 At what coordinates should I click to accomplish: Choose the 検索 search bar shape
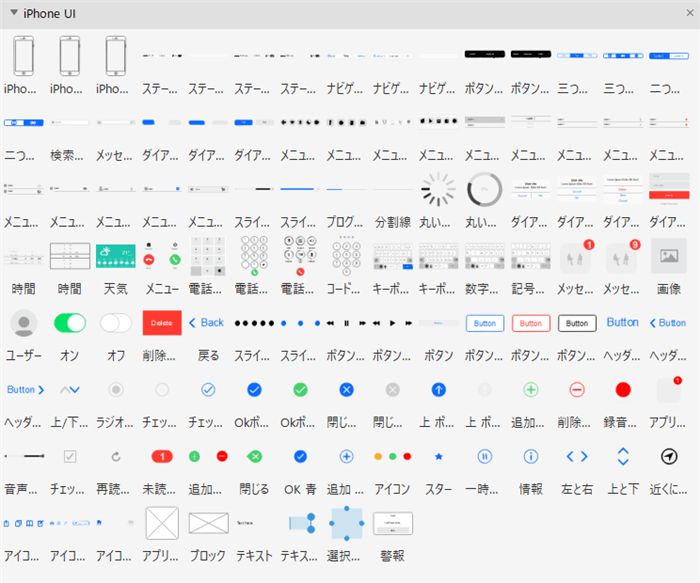(x=70, y=122)
